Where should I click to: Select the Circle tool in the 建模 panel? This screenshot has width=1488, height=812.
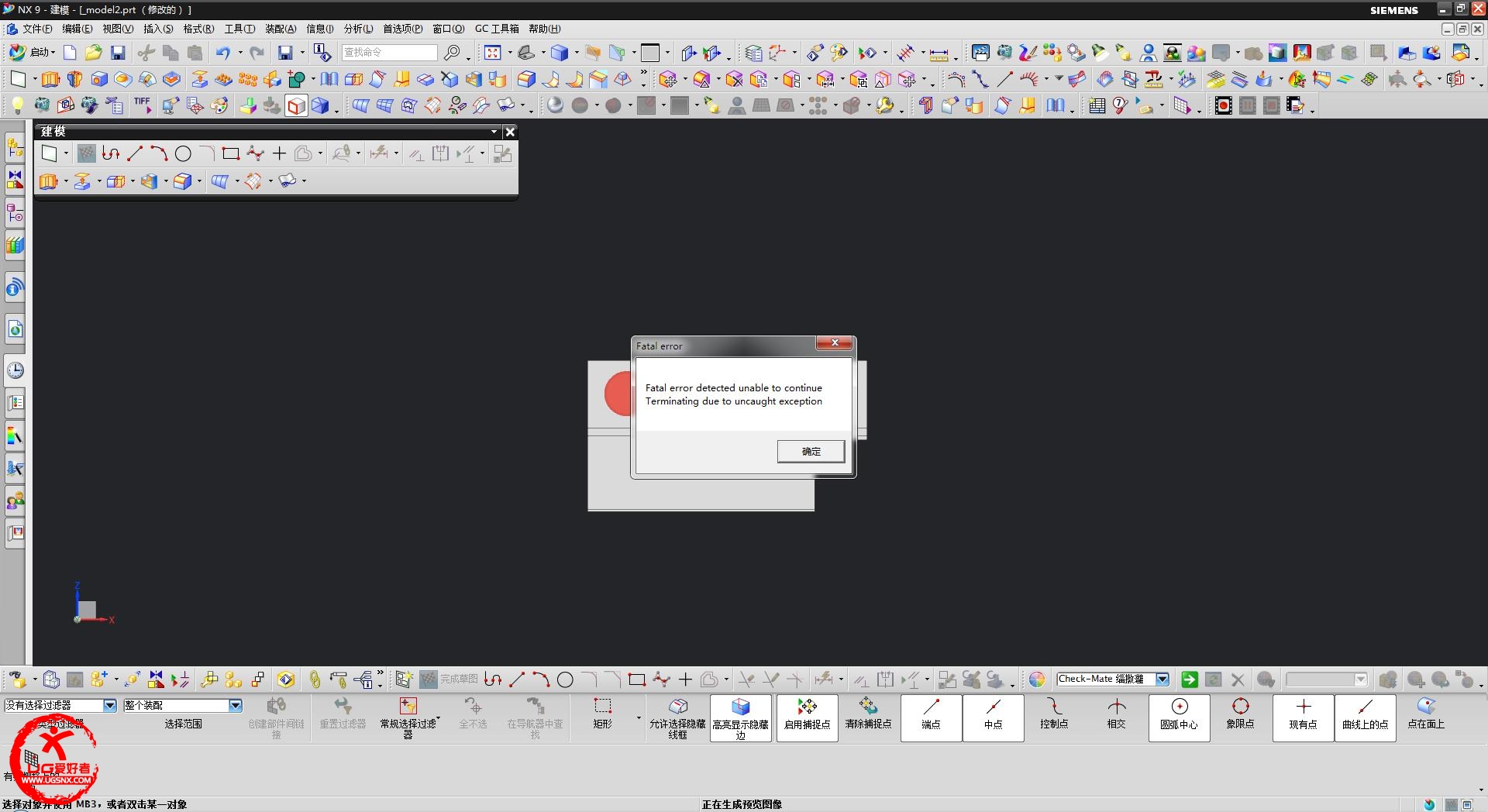tap(183, 153)
